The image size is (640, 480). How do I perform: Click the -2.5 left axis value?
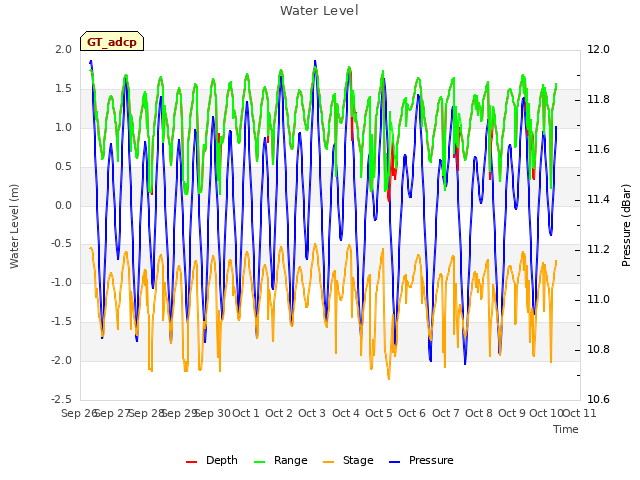[x=61, y=399]
